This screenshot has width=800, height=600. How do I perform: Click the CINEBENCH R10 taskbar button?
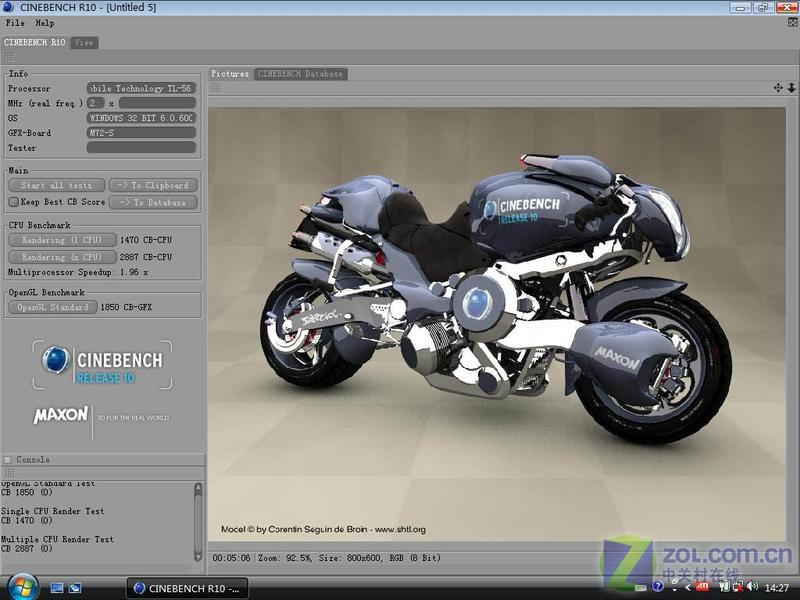click(187, 588)
